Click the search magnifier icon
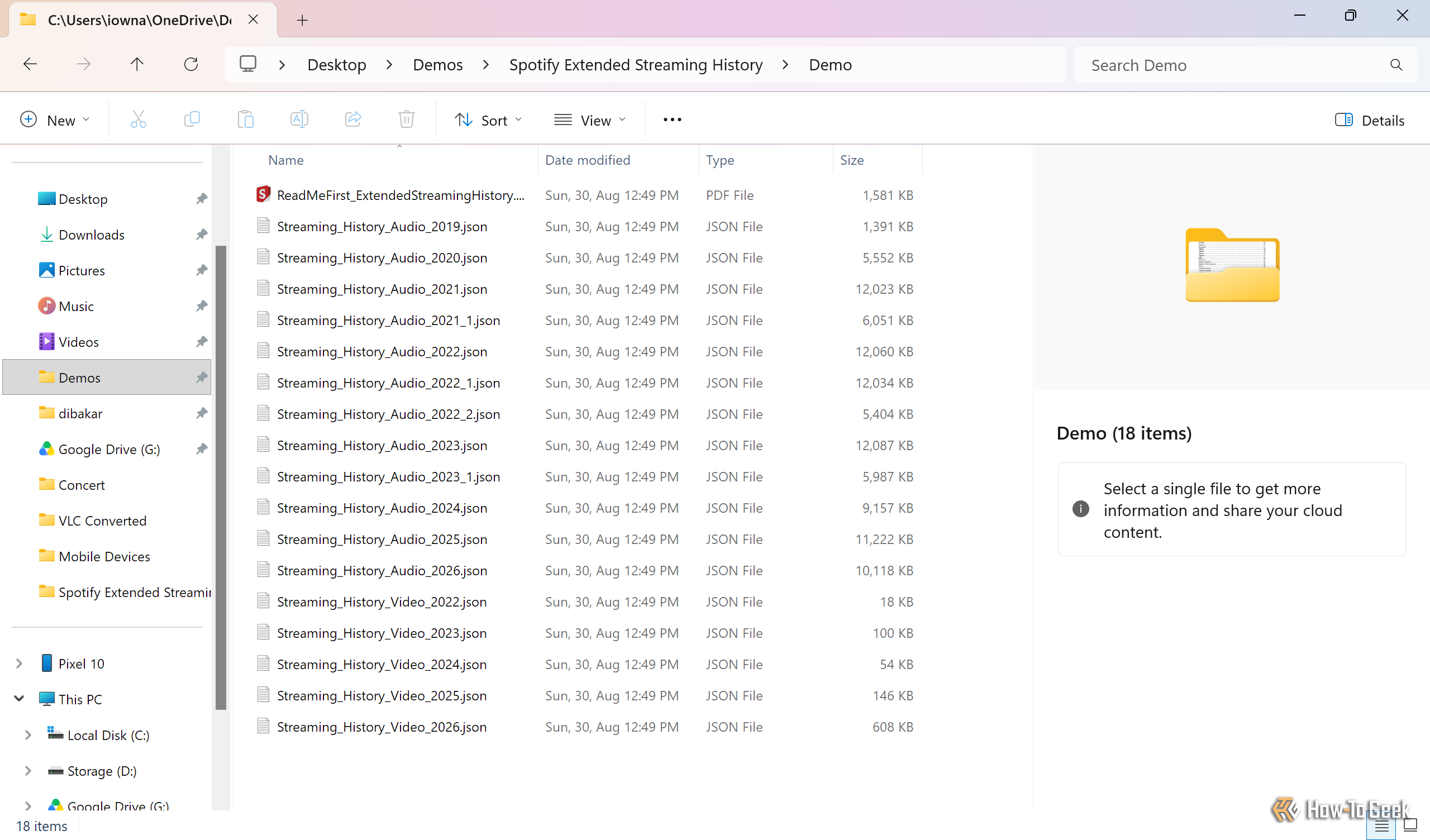The image size is (1430, 840). [x=1396, y=65]
